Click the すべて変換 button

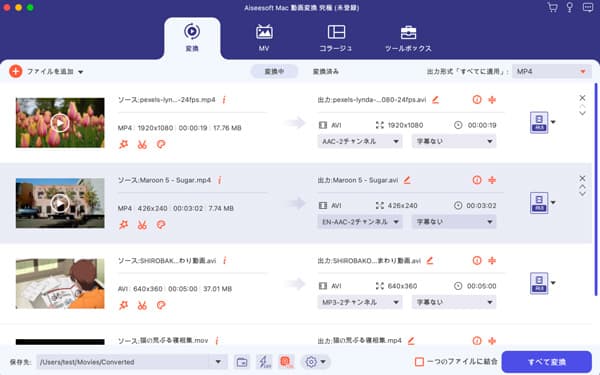[x=546, y=362]
